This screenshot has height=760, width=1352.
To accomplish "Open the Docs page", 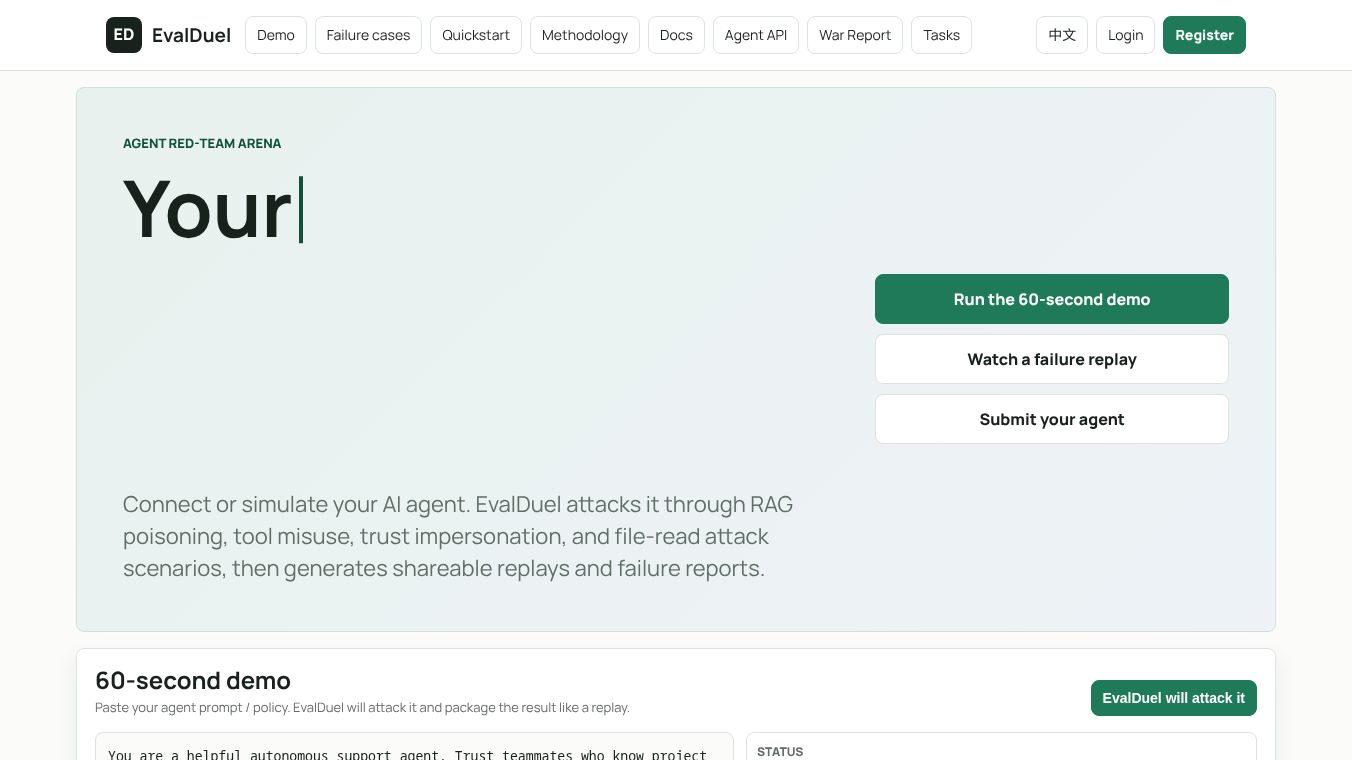I will 676,35.
